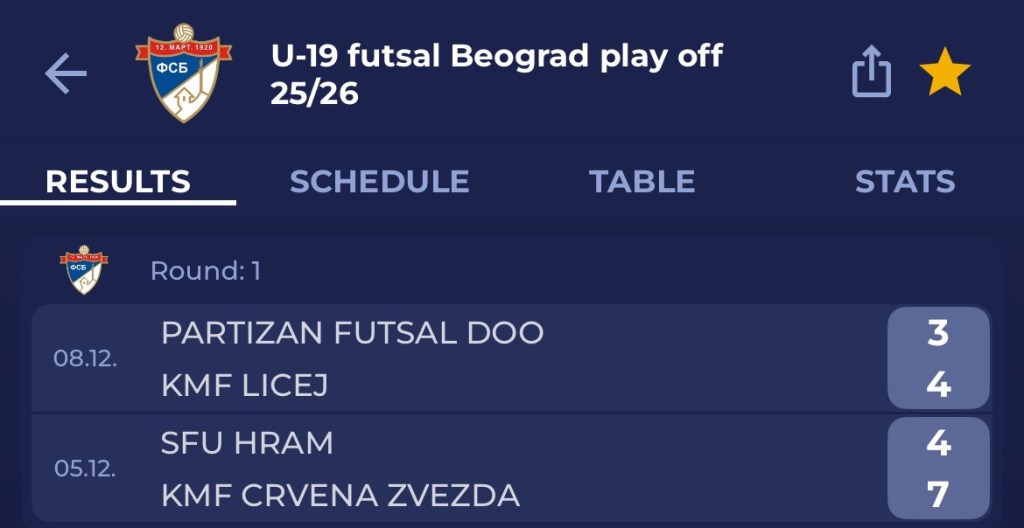
Task: Tap the 3–4 score box
Action: [937, 358]
